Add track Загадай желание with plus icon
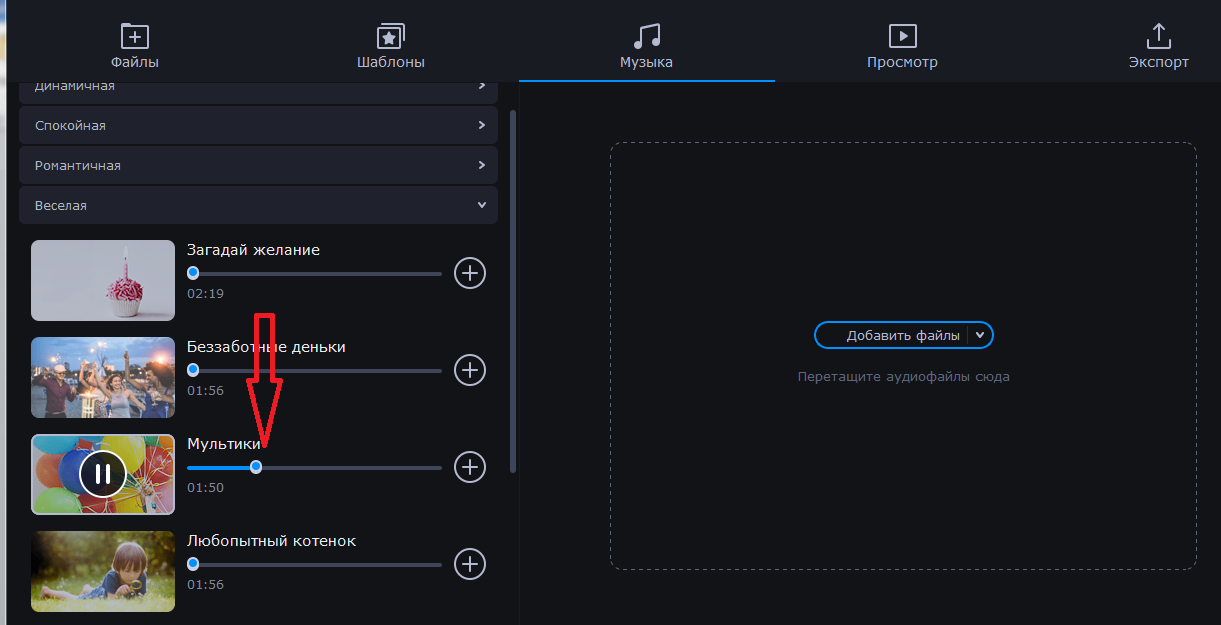This screenshot has width=1221, height=625. click(x=470, y=273)
